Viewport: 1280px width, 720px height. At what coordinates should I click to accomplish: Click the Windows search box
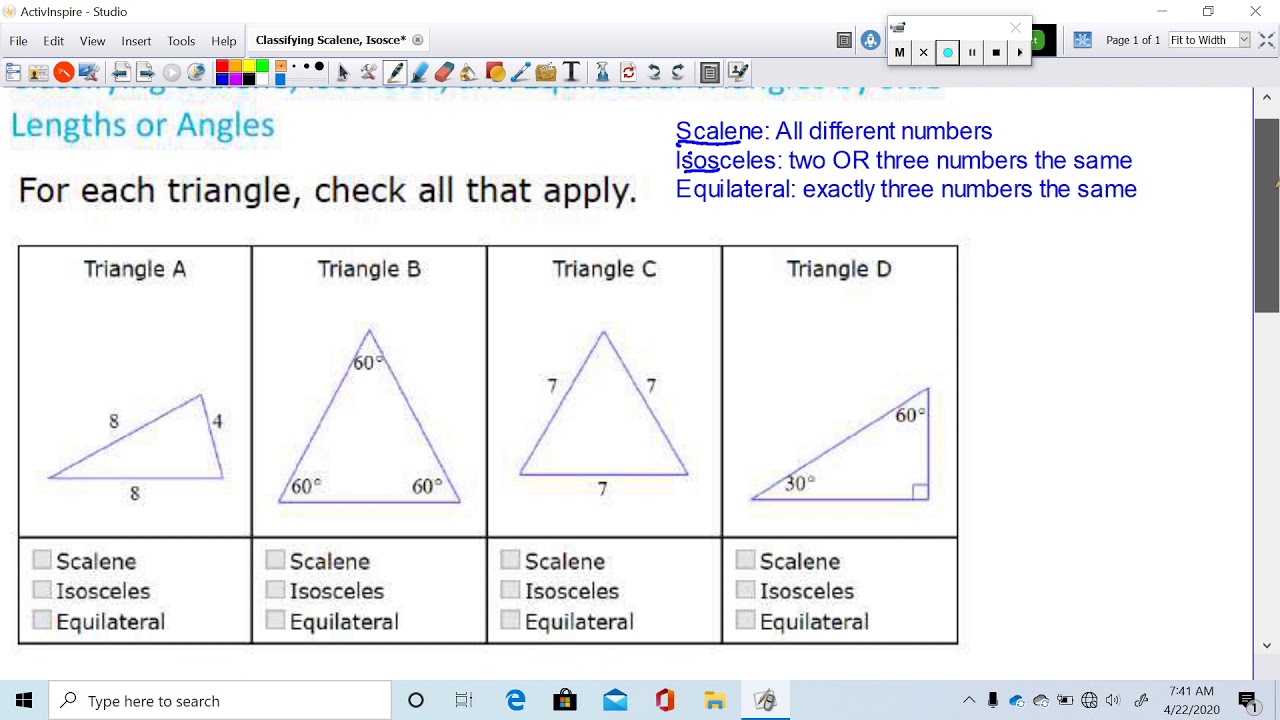tap(220, 700)
